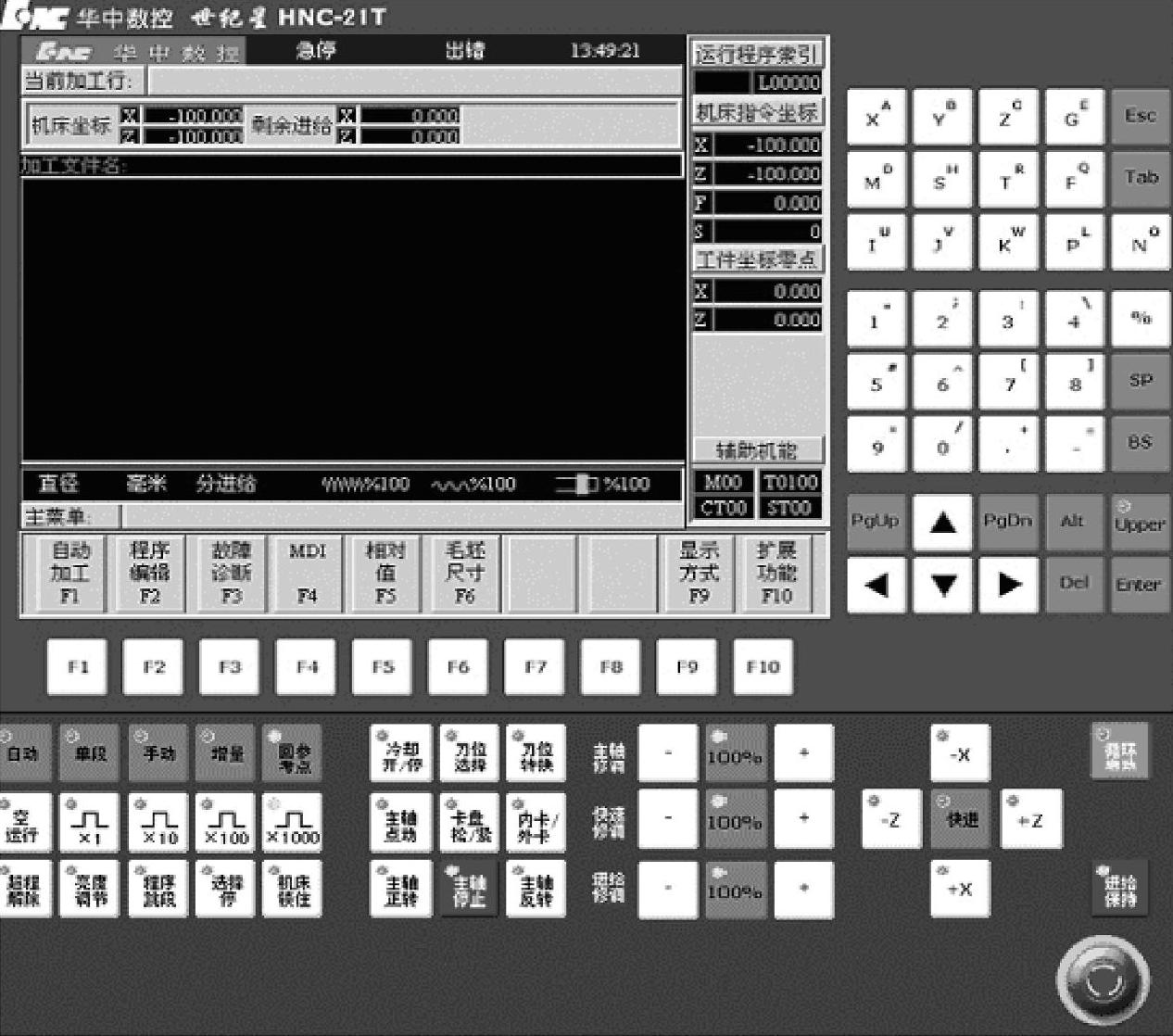
Task: Toggle 单段 single block mode
Action: (90, 753)
